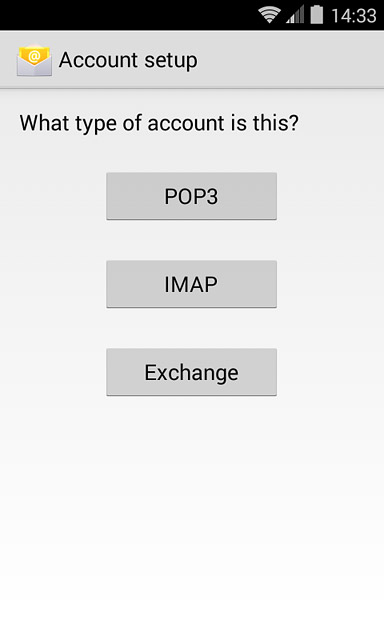The image size is (384, 640).
Task: Tap the action bar header area
Action: pos(192,60)
